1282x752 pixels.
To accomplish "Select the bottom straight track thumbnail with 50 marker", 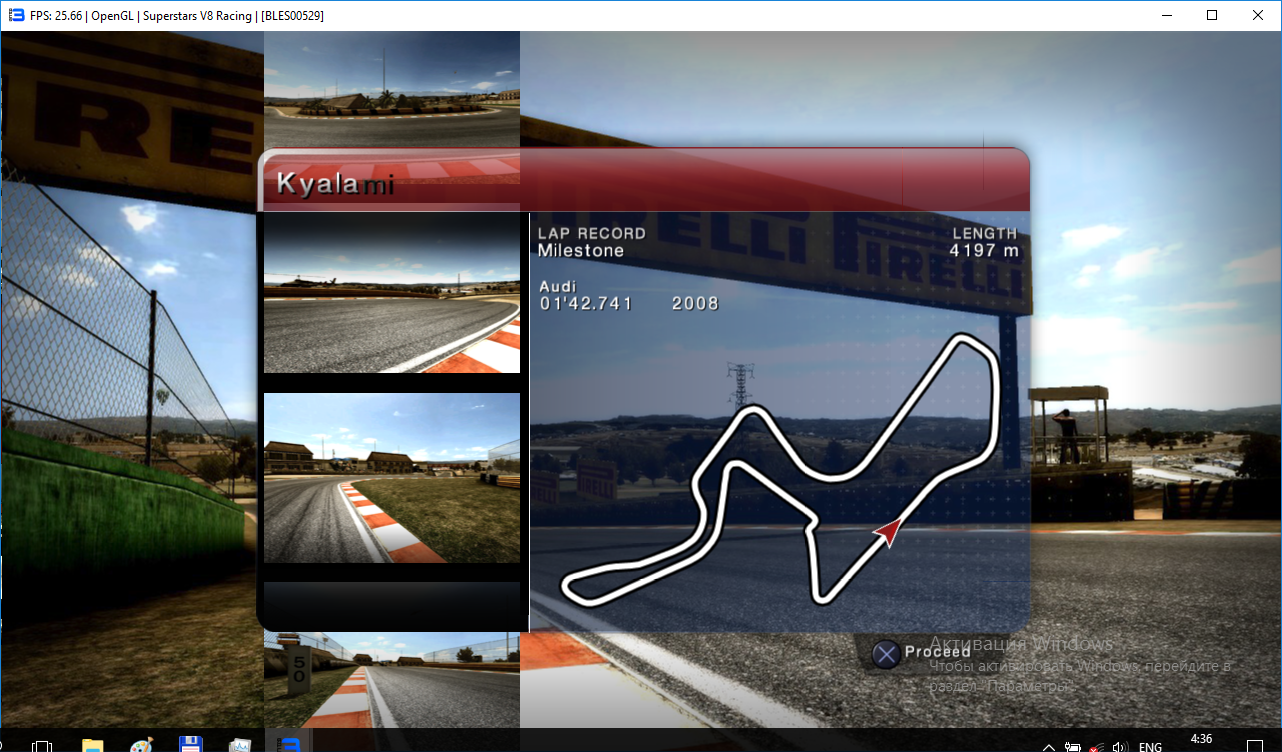I will pyautogui.click(x=392, y=680).
